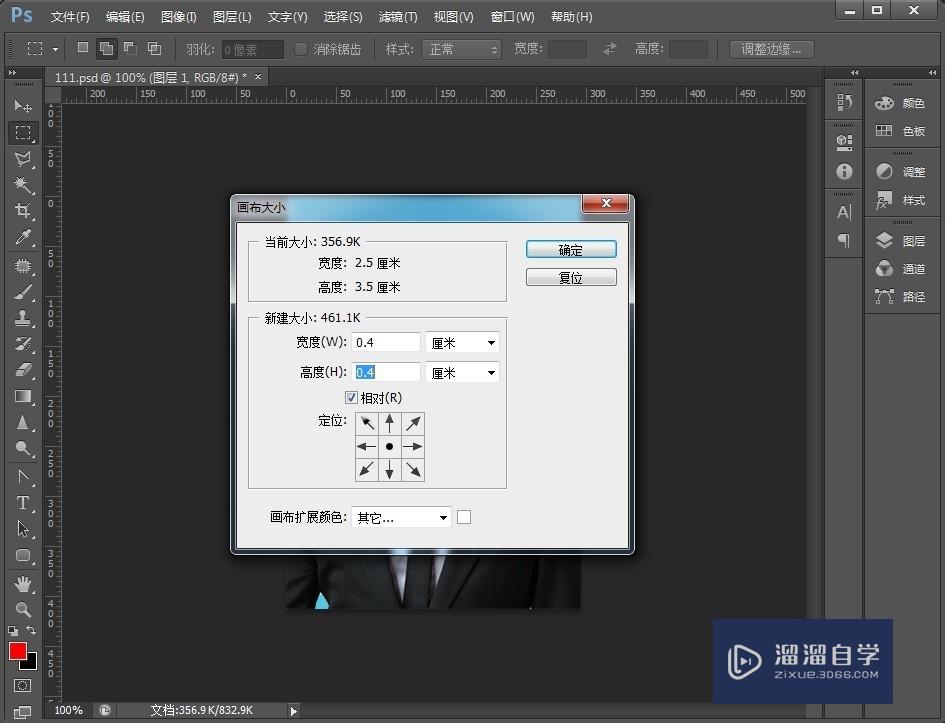This screenshot has height=723, width=945.
Task: Open the width unit 厘米 dropdown
Action: click(x=463, y=343)
